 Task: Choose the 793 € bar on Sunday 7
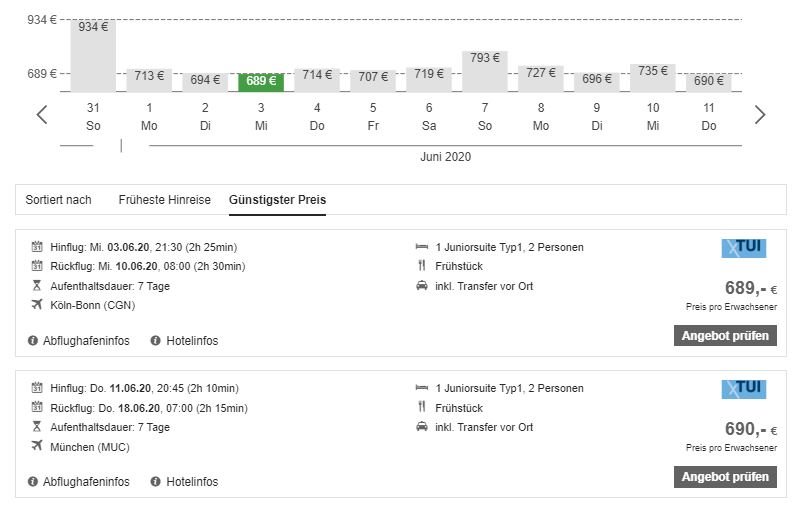point(485,70)
